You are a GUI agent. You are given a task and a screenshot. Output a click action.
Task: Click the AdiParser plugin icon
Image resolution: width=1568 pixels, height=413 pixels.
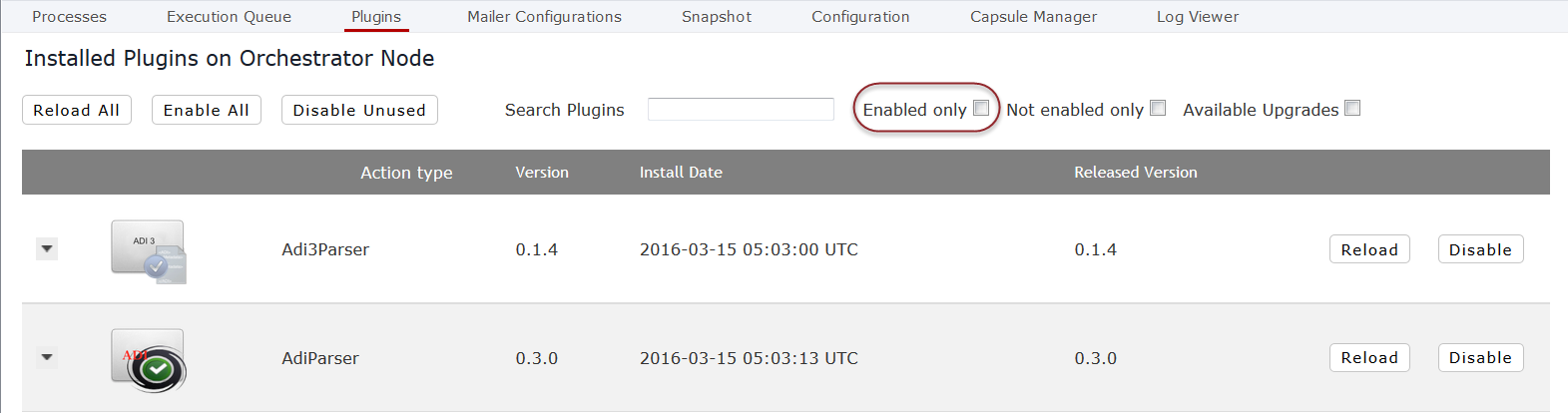click(149, 360)
